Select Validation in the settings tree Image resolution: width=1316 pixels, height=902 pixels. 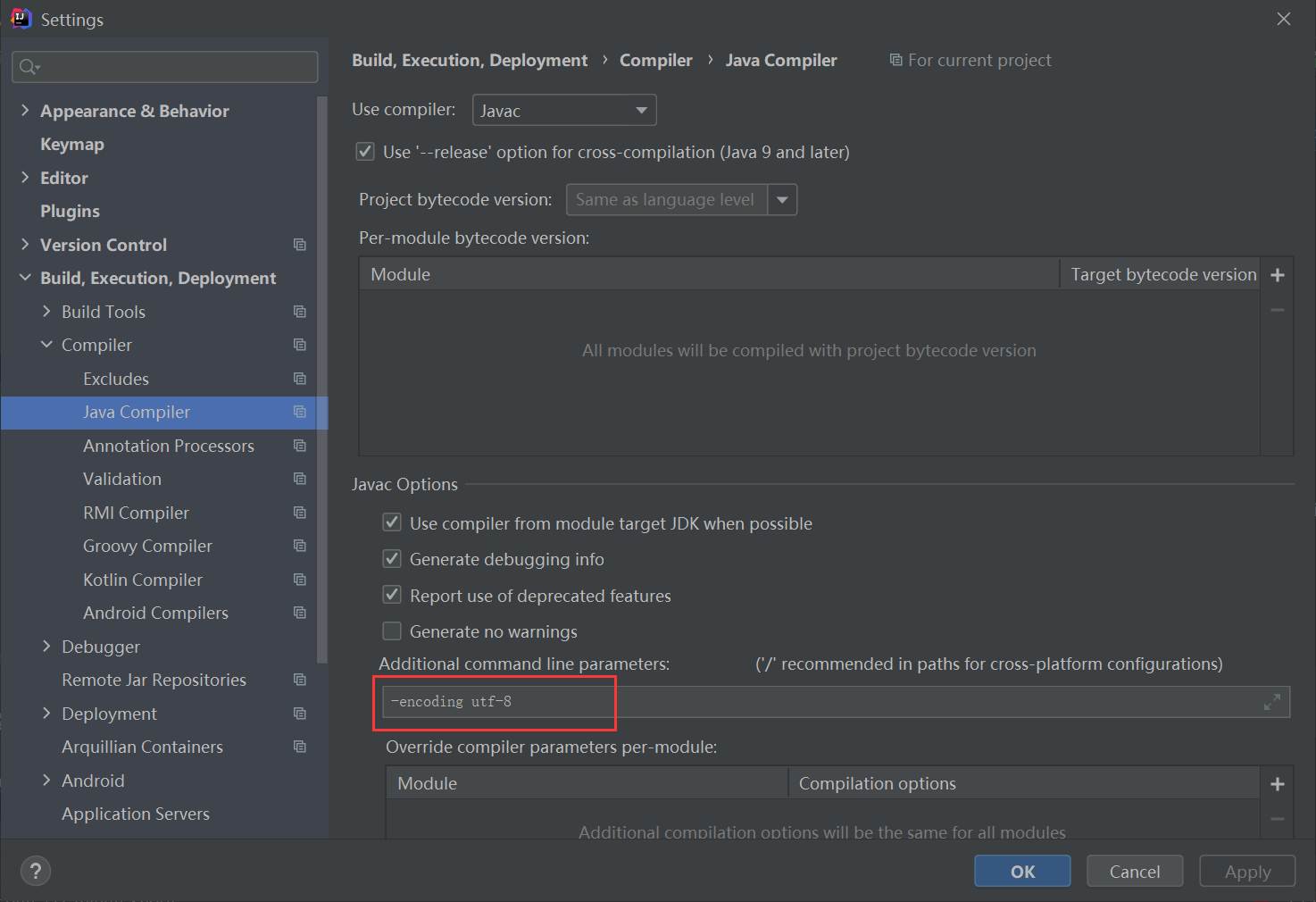pos(122,479)
